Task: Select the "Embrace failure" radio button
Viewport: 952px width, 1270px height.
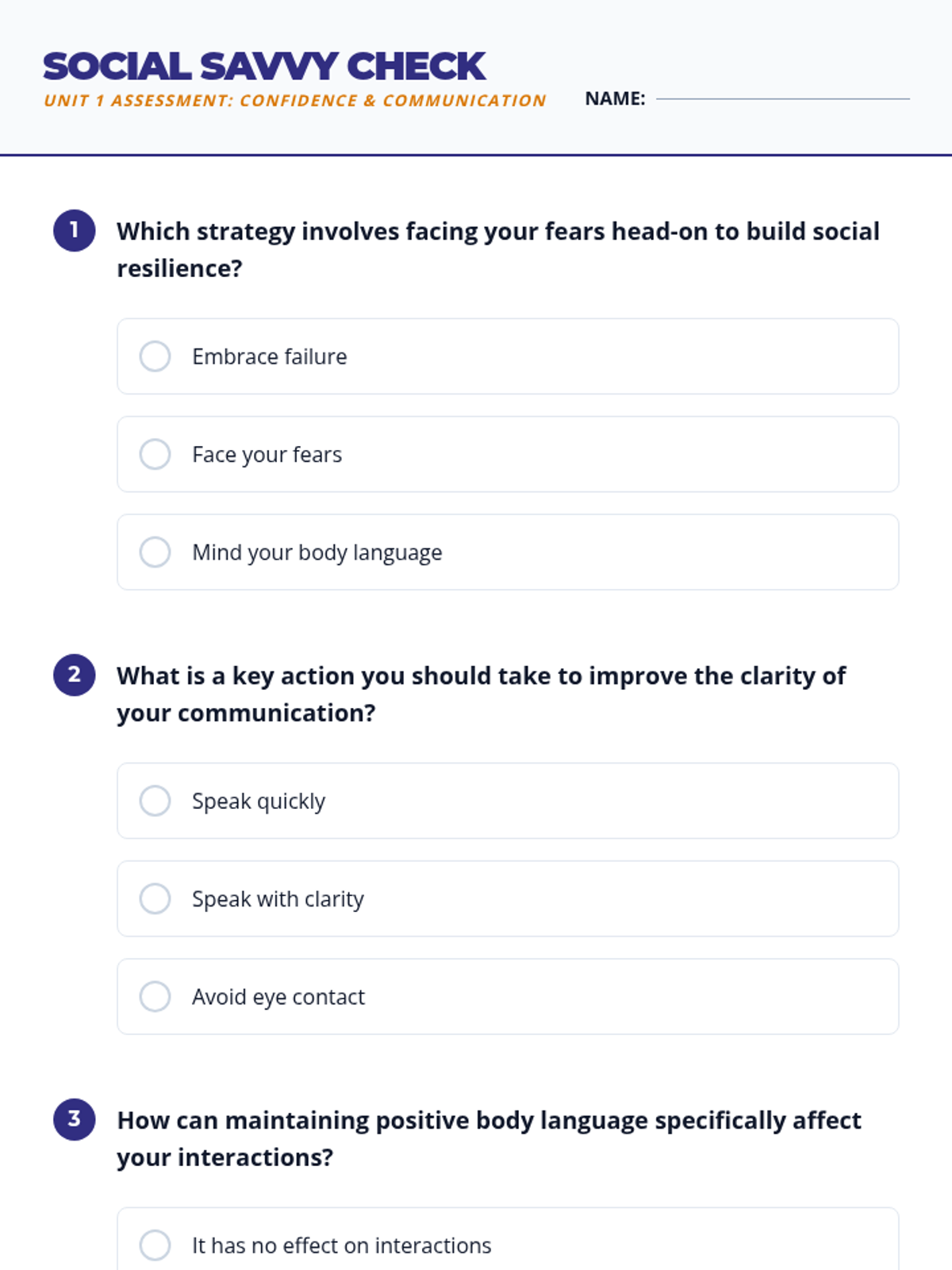Action: (x=155, y=356)
